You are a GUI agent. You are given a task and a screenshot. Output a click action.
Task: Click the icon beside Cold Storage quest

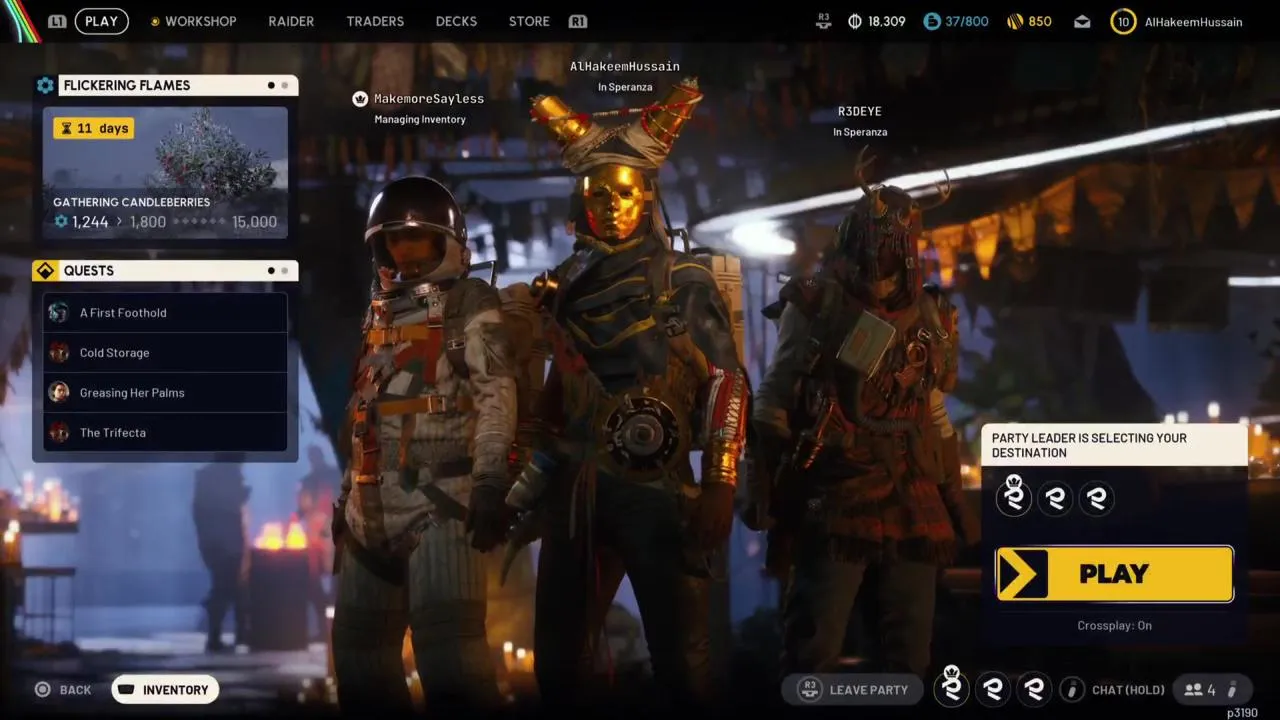[x=59, y=352]
